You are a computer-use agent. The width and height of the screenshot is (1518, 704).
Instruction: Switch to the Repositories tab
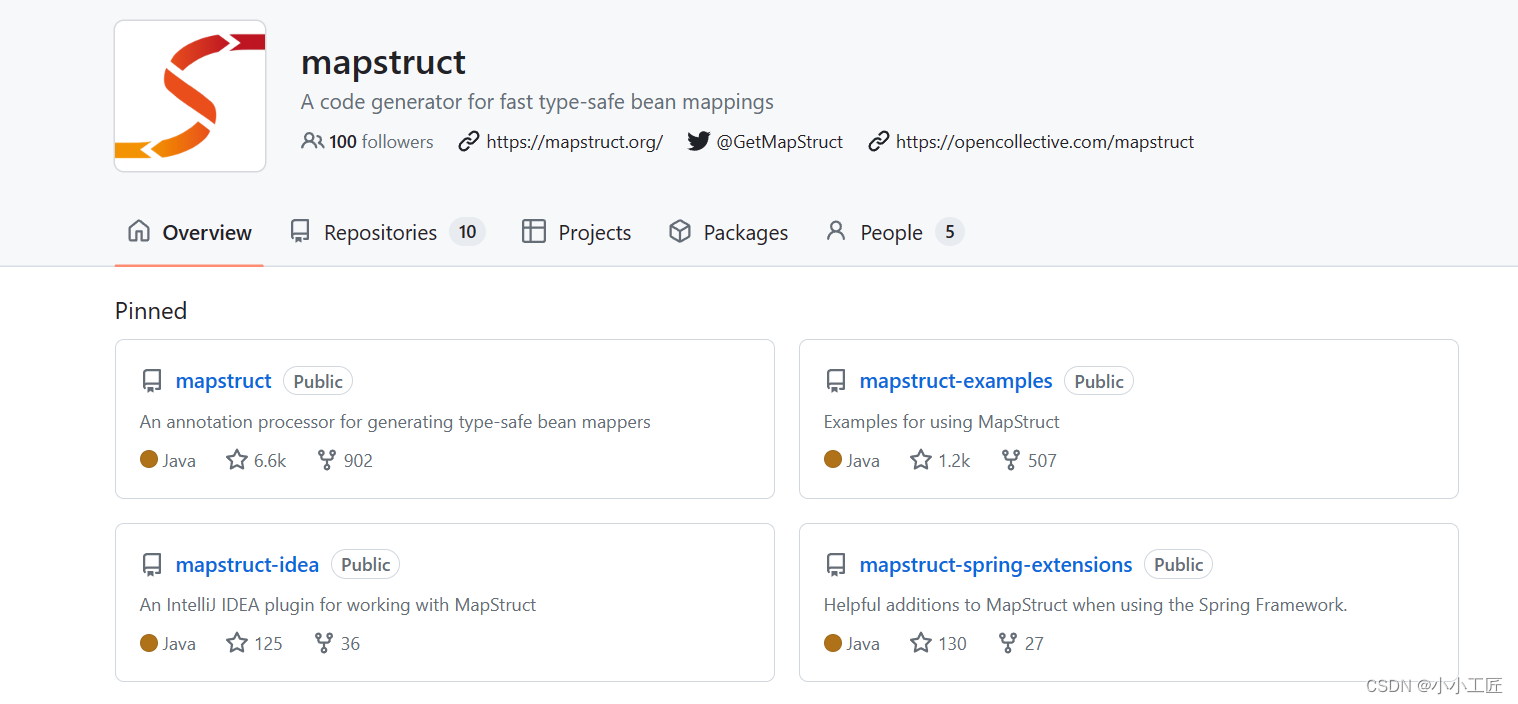(380, 233)
